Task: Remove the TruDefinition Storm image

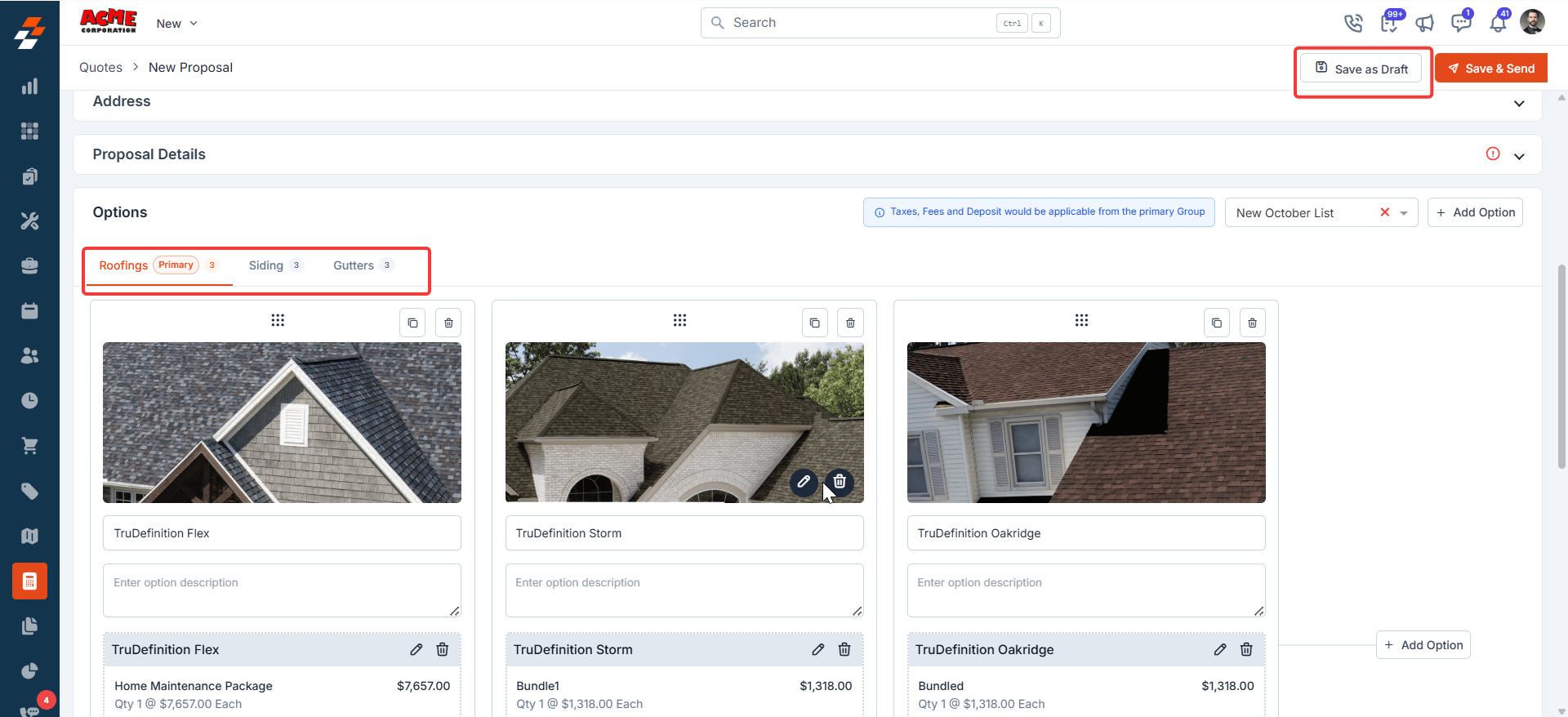Action: [x=840, y=482]
